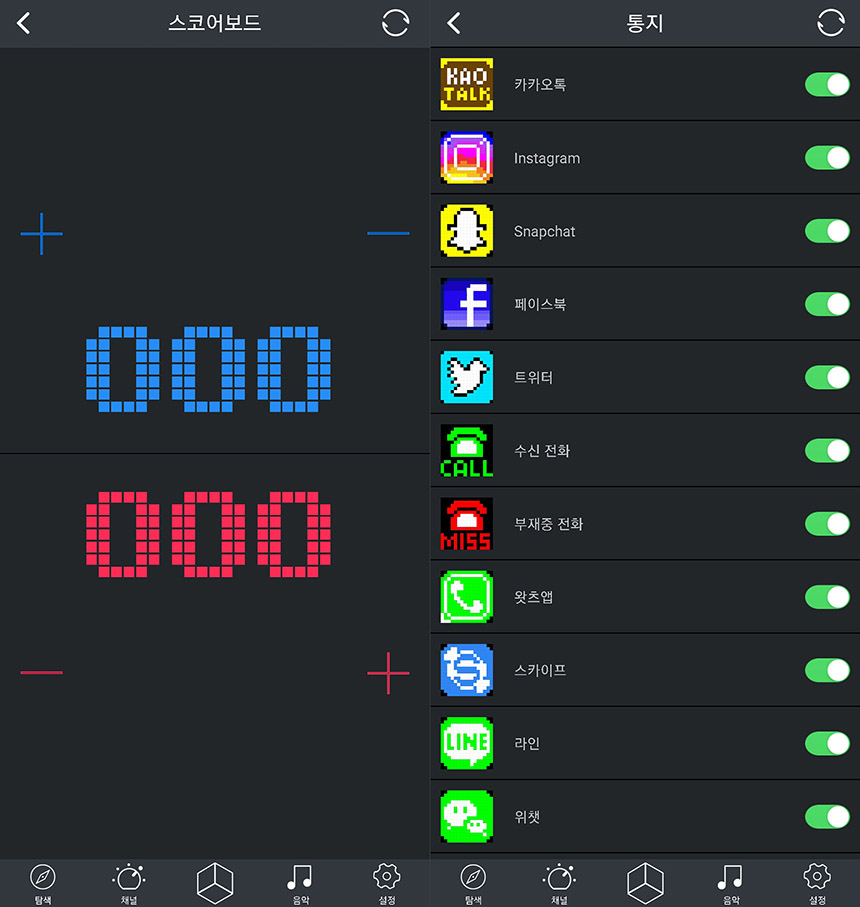Select the 스카이프 label text
This screenshot has height=907, width=860.
(x=540, y=670)
